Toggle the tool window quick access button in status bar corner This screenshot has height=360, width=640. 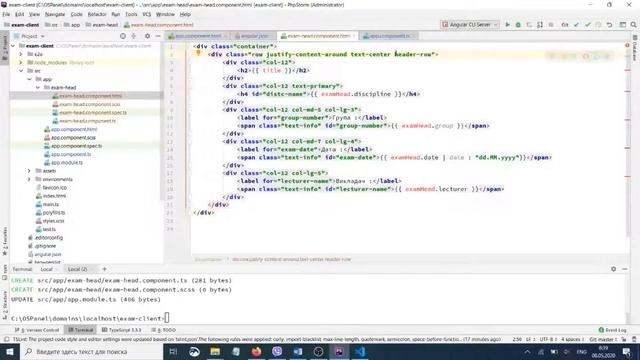(x=6, y=340)
